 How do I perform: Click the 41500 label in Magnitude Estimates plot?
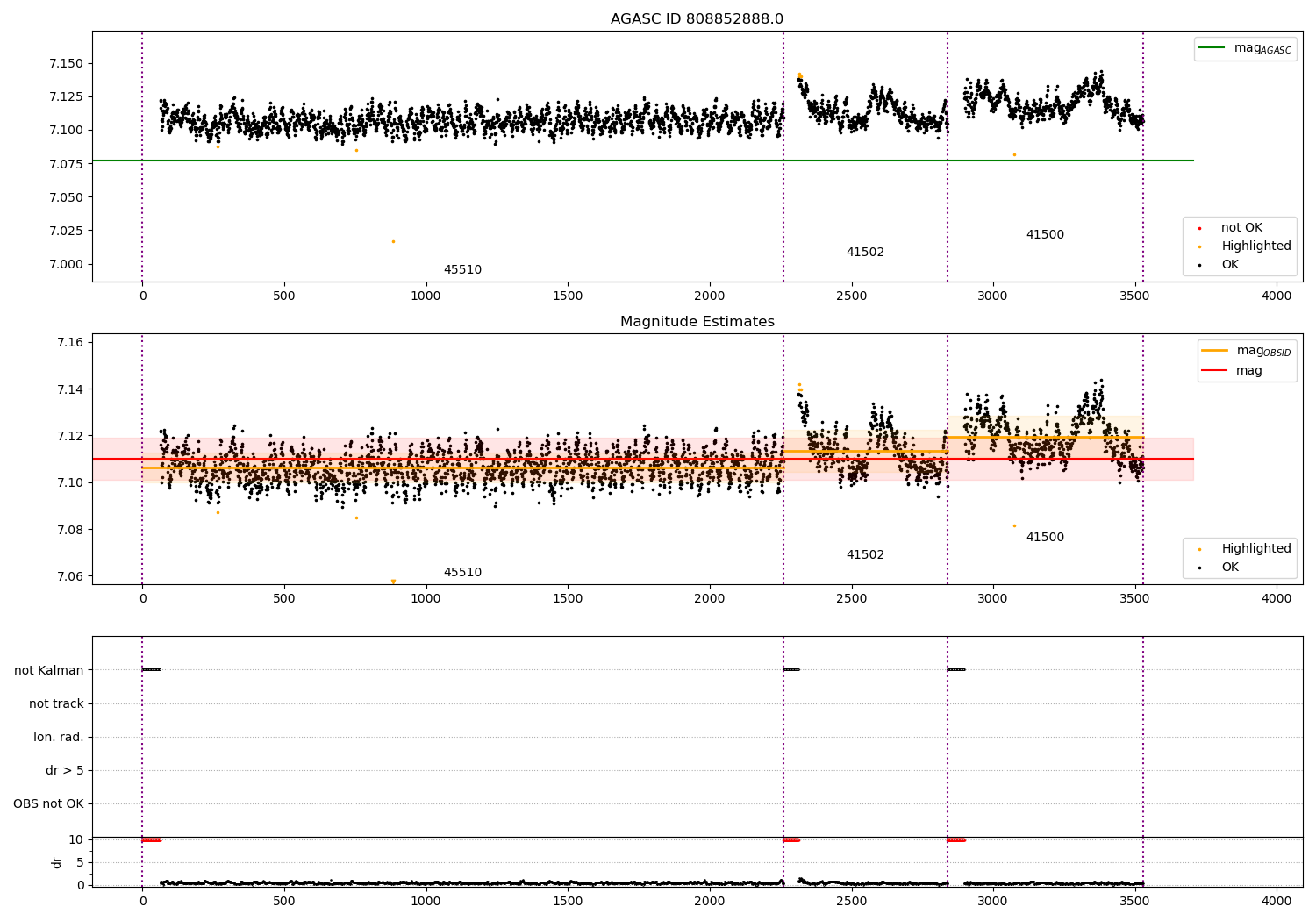[1045, 538]
